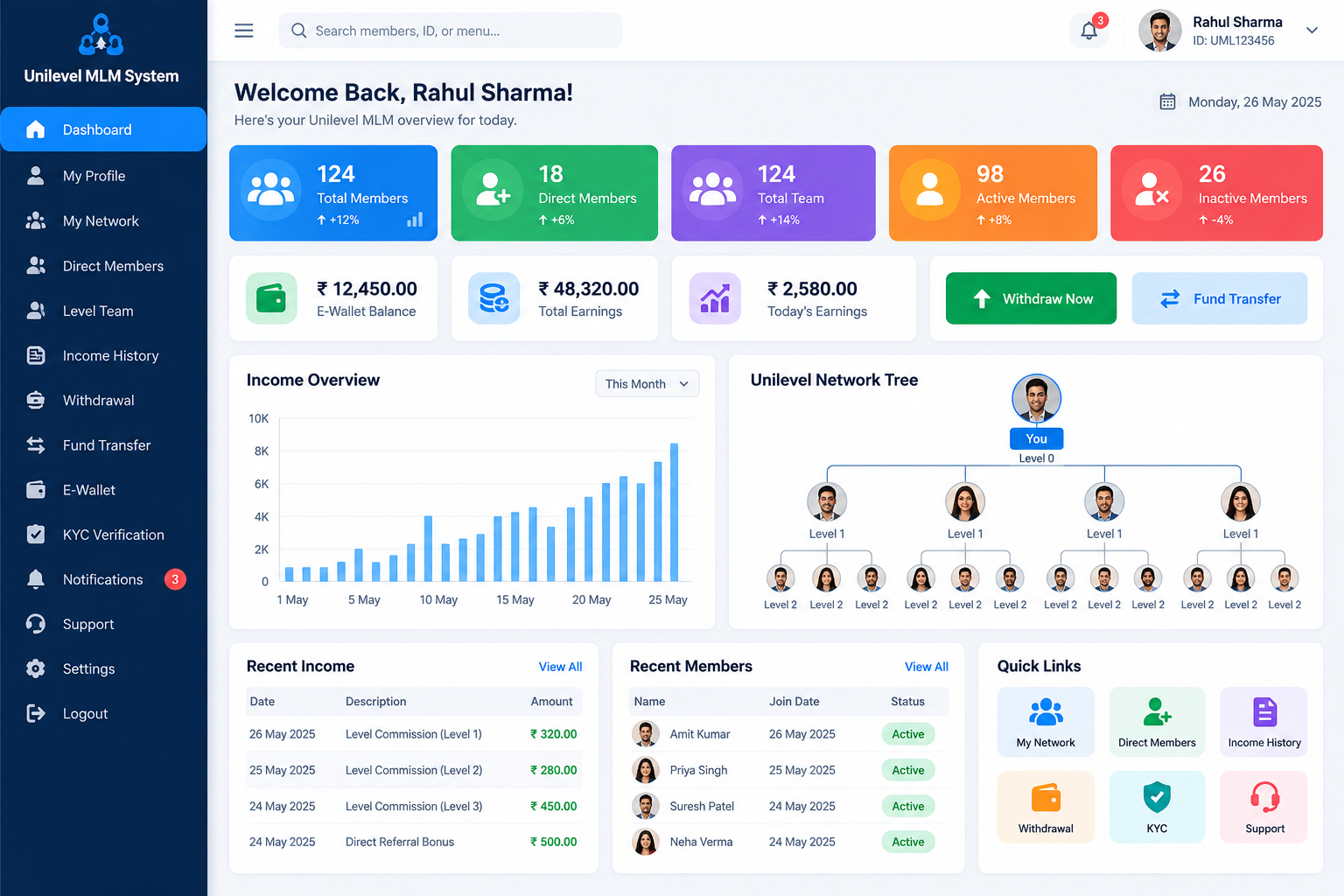Open Direct Members quick link icon
This screenshot has width=1344, height=896.
click(x=1157, y=712)
